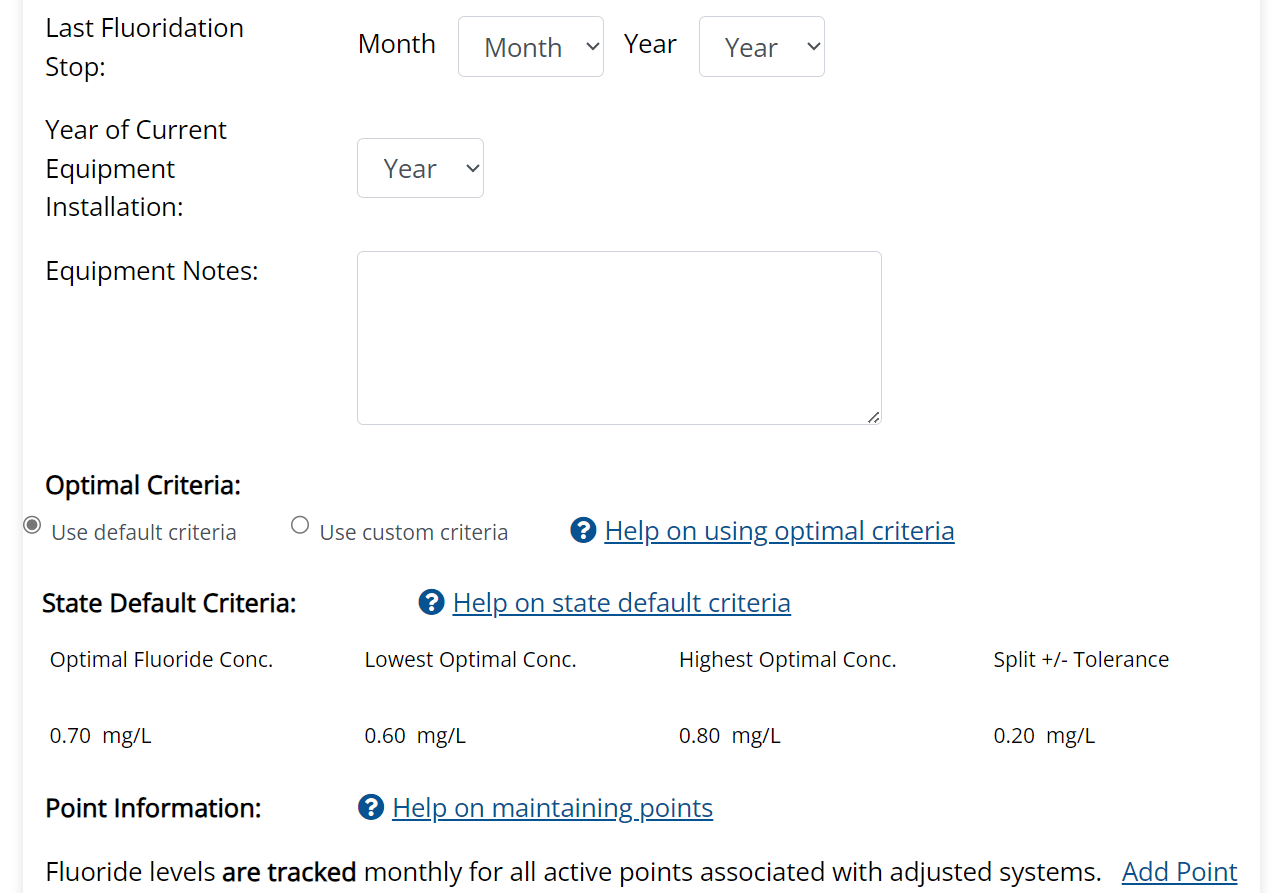Open the Equipment Installation Year dropdown
Image resolution: width=1282 pixels, height=893 pixels.
420,168
